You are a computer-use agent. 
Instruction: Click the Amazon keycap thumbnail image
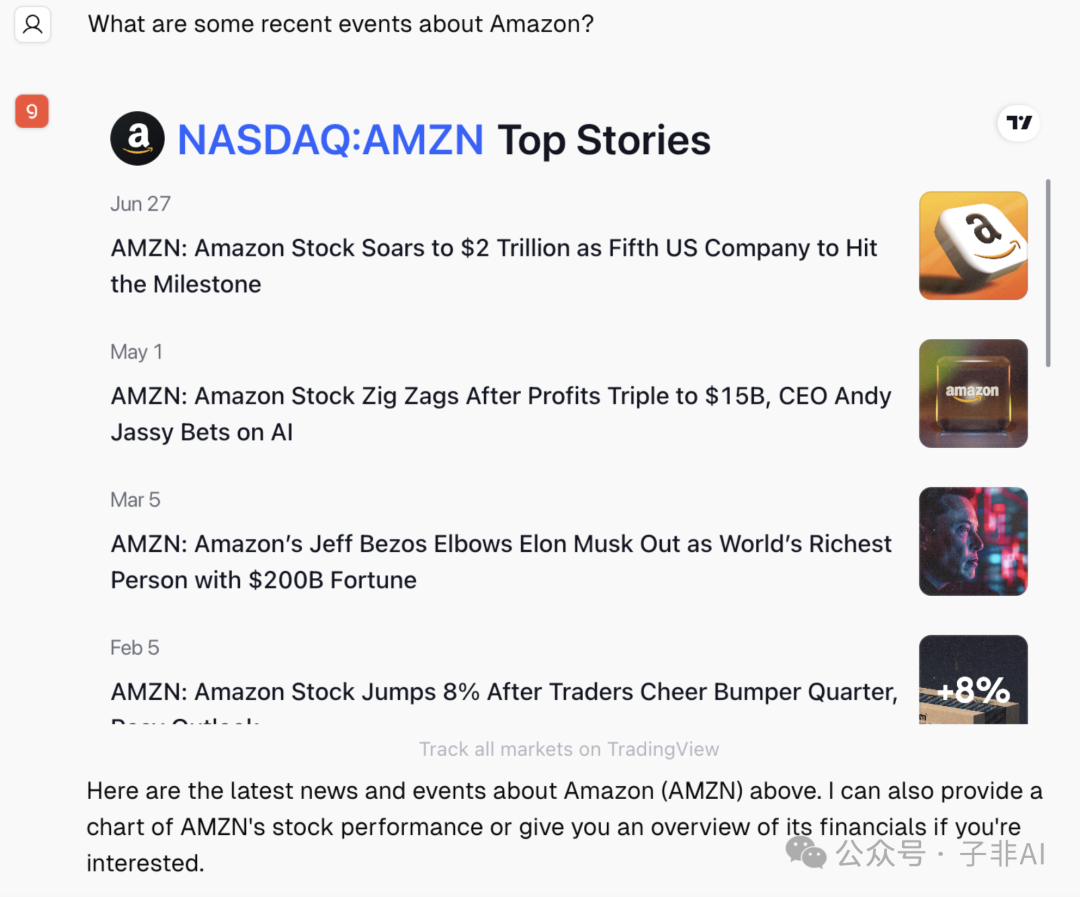[973, 245]
